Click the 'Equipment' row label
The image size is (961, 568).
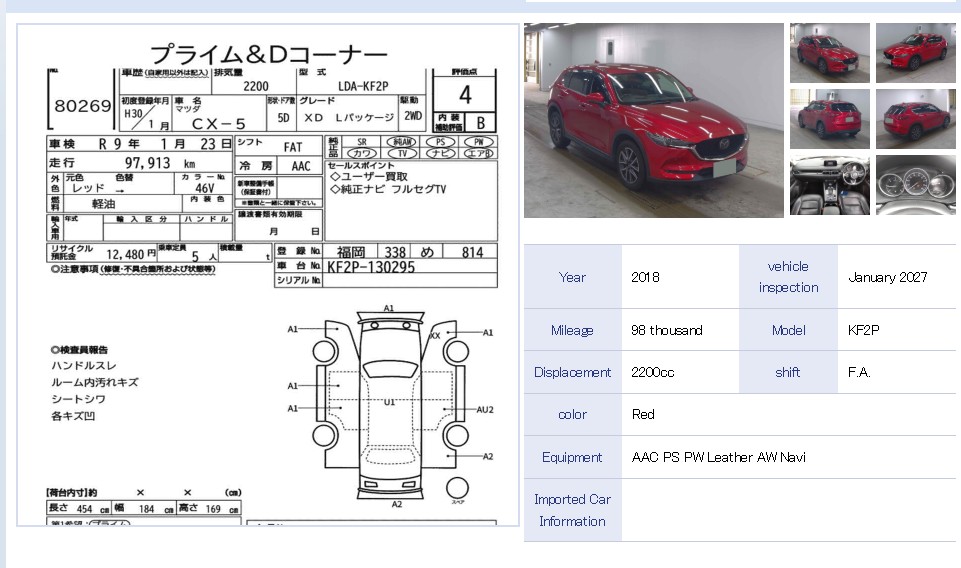tap(572, 457)
